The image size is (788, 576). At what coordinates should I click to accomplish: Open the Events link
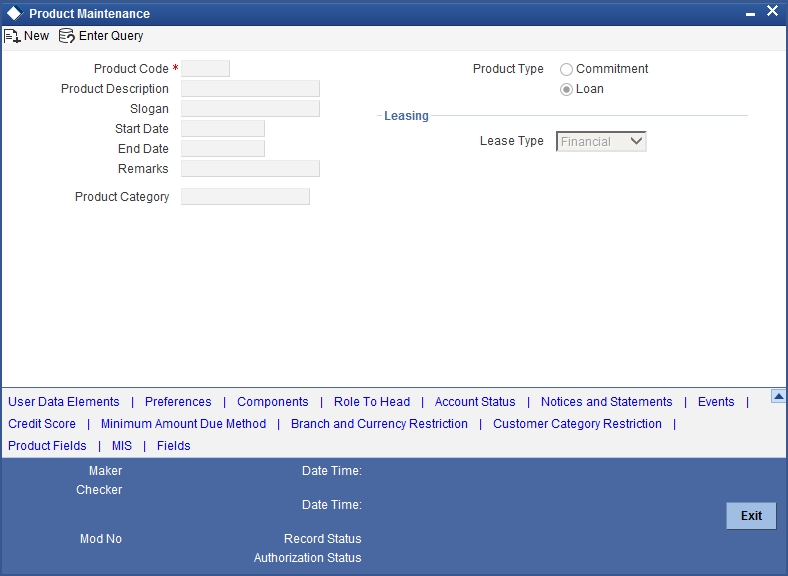click(x=716, y=402)
